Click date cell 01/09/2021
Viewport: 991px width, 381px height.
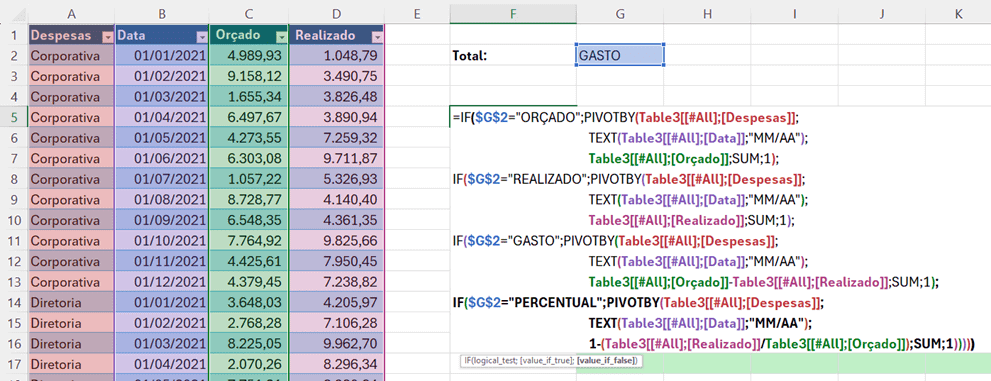tap(162, 220)
